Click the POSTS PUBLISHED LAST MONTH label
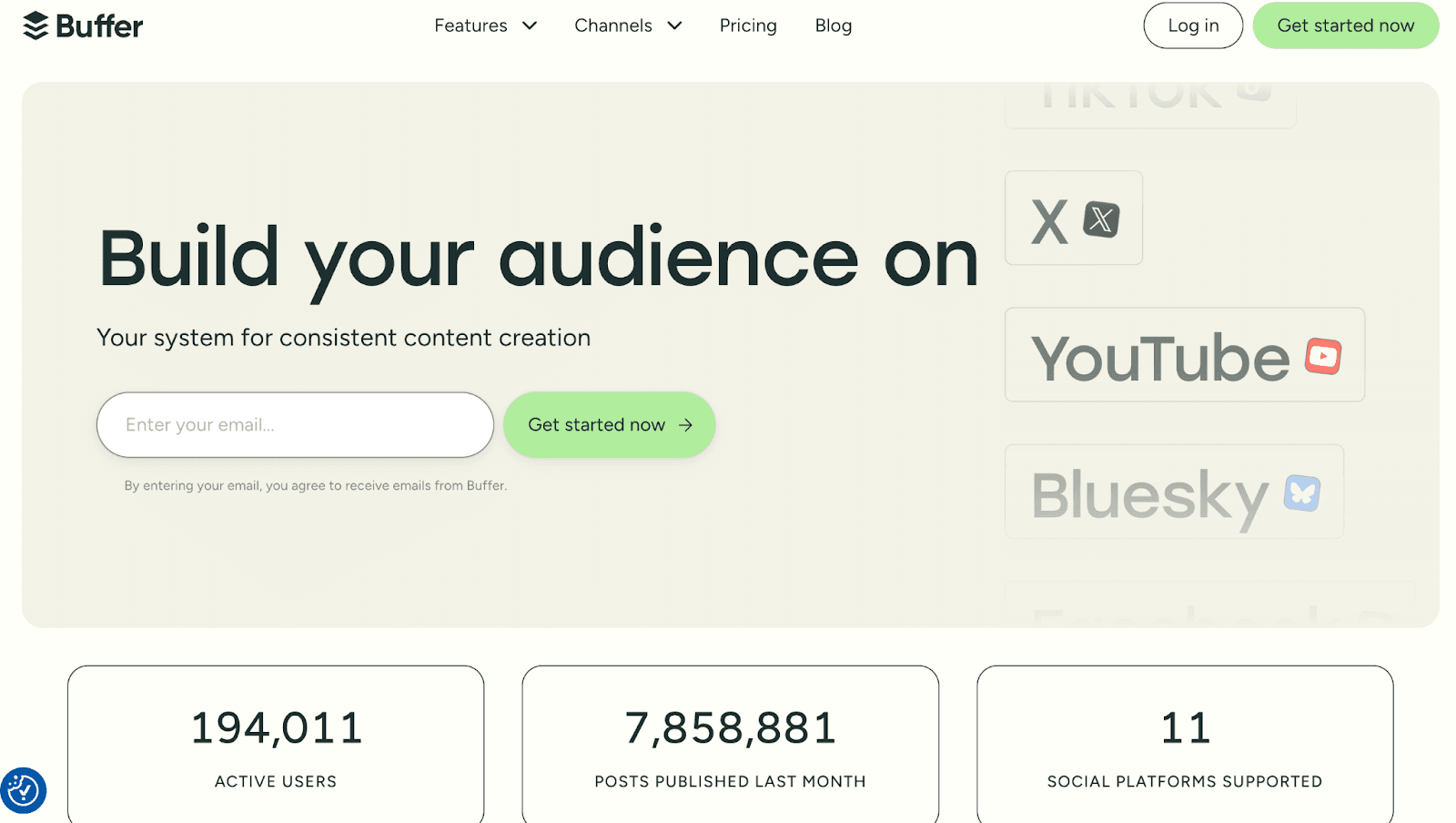The width and height of the screenshot is (1456, 823). [731, 782]
